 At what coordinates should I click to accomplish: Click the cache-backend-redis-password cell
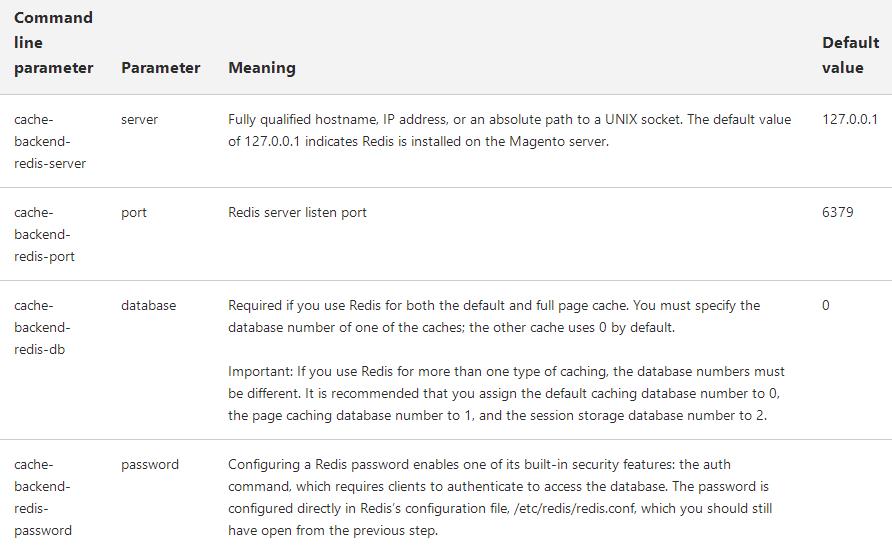[x=44, y=497]
